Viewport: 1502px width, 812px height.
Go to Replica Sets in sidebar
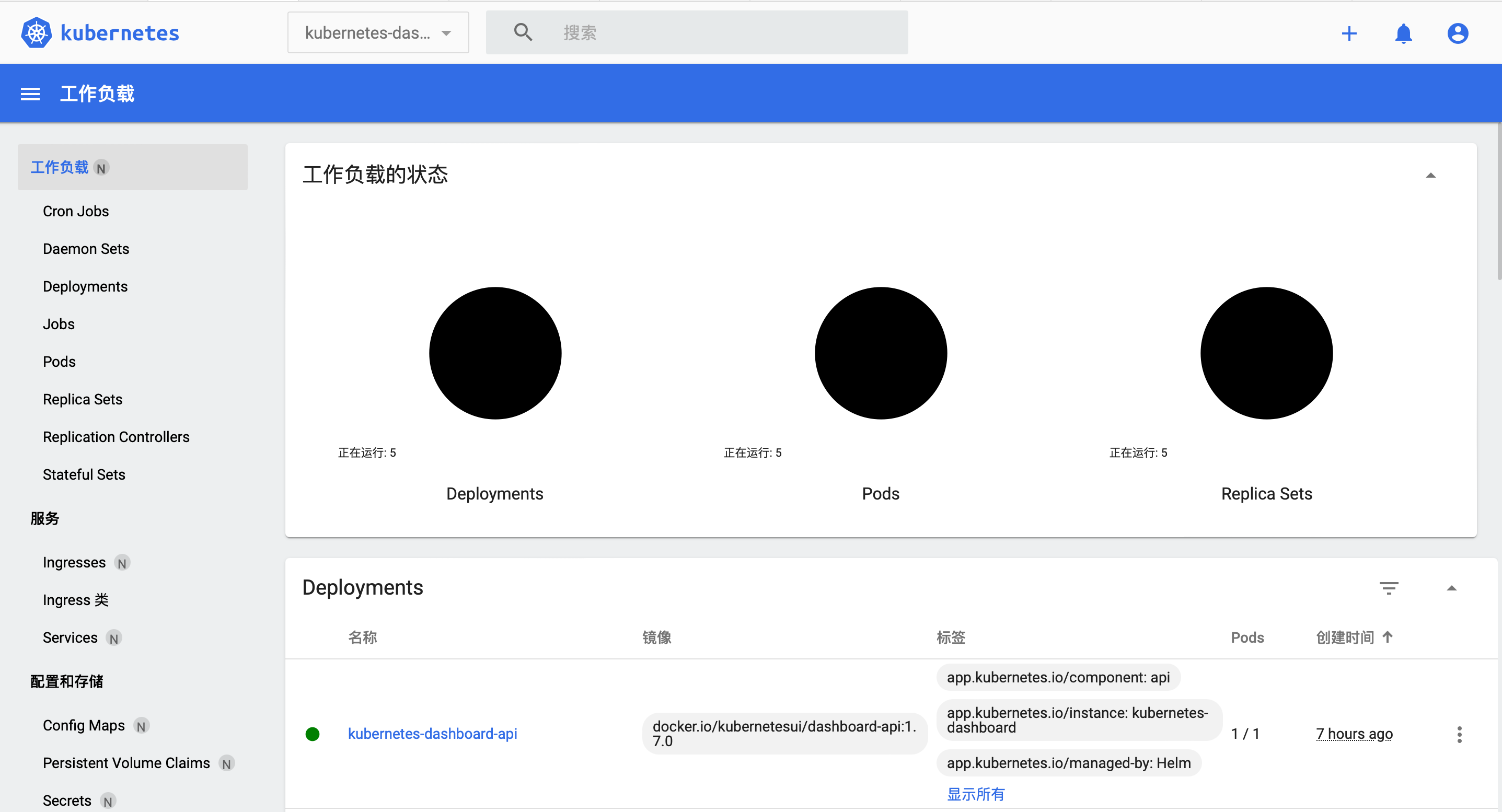pyautogui.click(x=82, y=399)
